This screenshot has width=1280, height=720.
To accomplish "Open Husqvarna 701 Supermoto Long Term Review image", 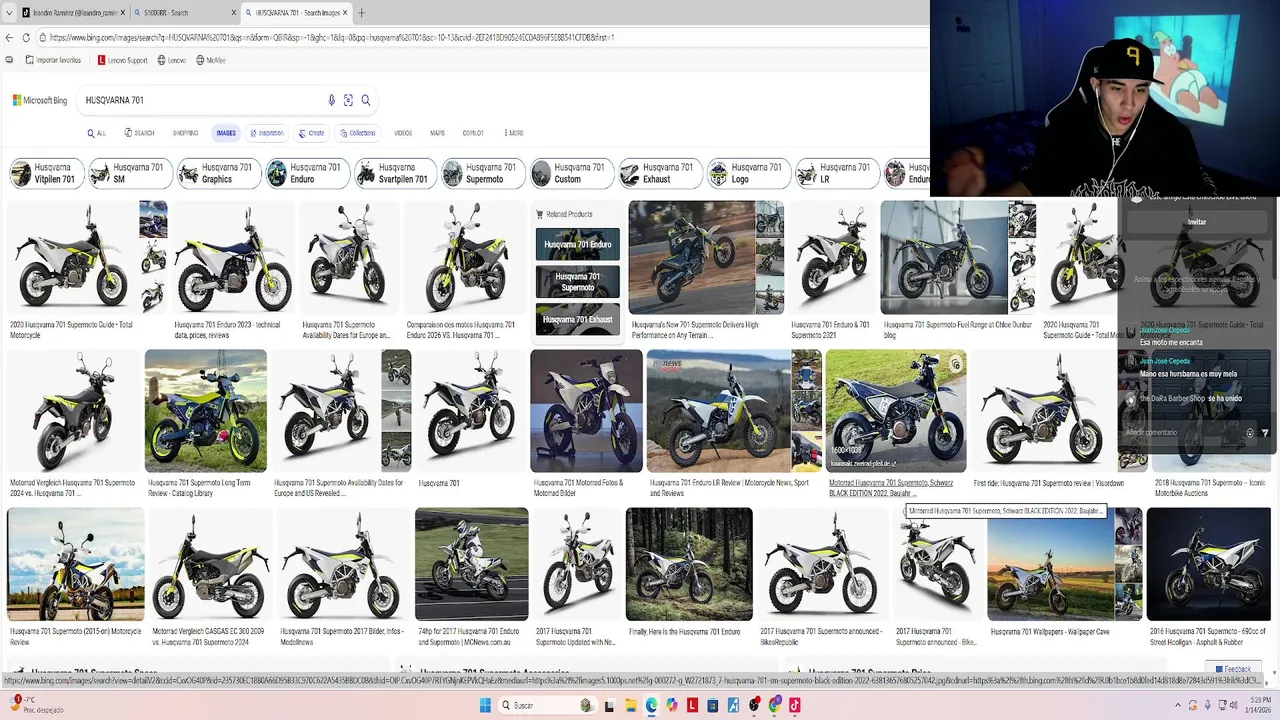I will [x=206, y=410].
